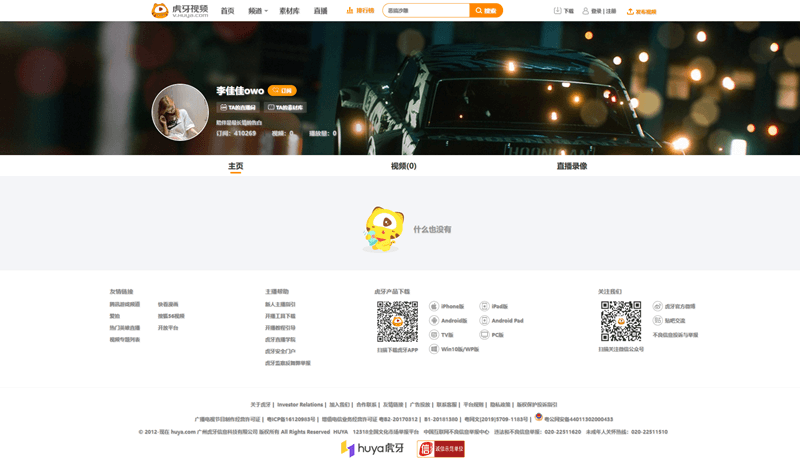
Task: Open 关于虎牙 footer link
Action: [261, 405]
